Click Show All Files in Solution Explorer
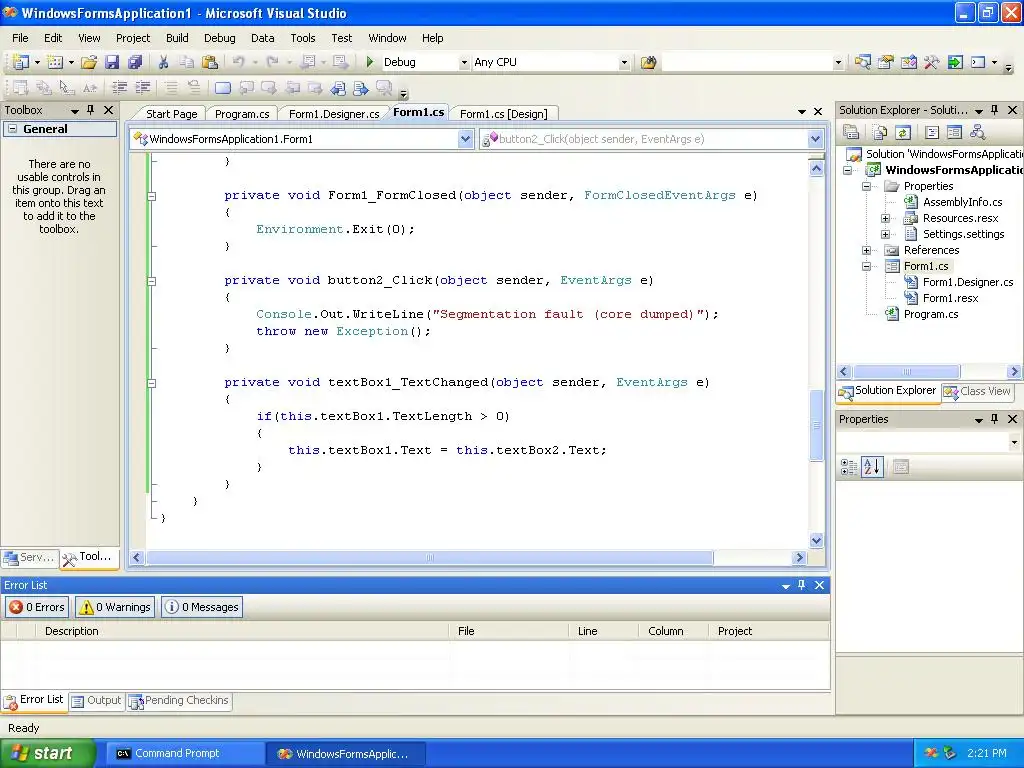The height and width of the screenshot is (768, 1024). [x=880, y=133]
